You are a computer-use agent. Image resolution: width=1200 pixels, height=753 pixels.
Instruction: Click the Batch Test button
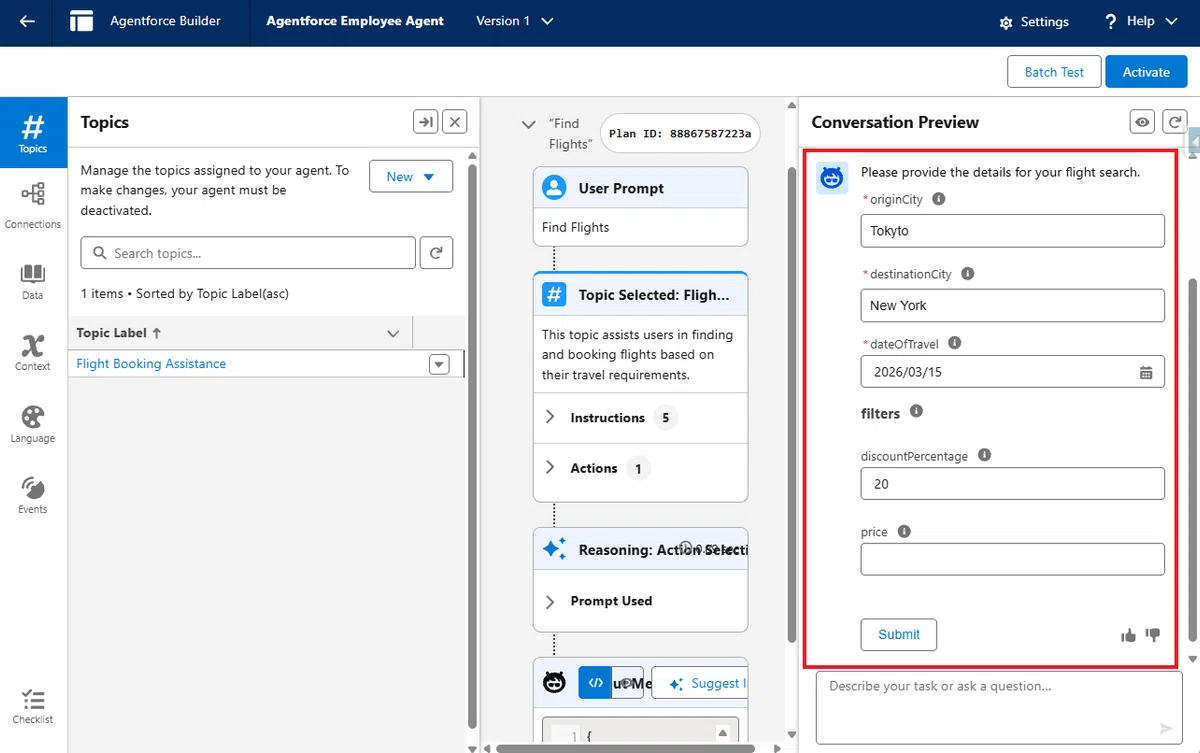tap(1054, 72)
